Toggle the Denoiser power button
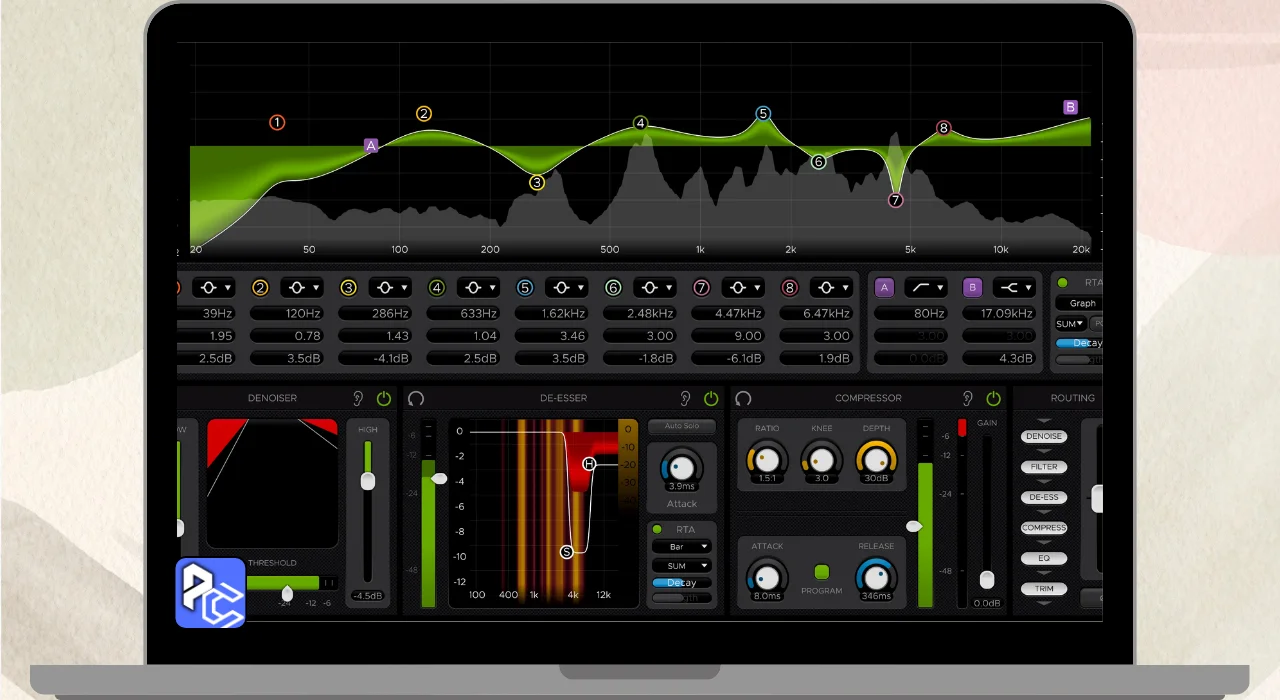This screenshot has height=700, width=1280. tap(384, 398)
